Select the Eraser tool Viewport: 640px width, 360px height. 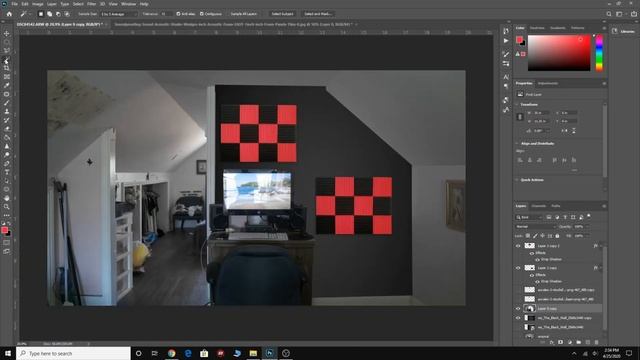[7, 129]
